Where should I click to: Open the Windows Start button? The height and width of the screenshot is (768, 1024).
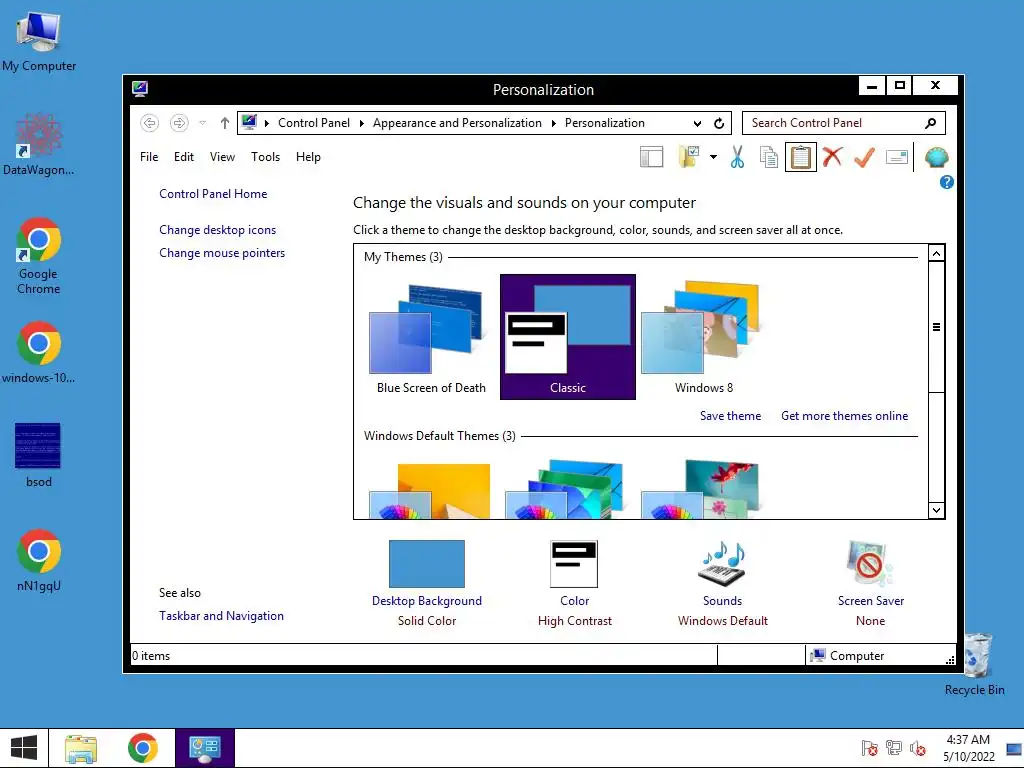(x=24, y=748)
